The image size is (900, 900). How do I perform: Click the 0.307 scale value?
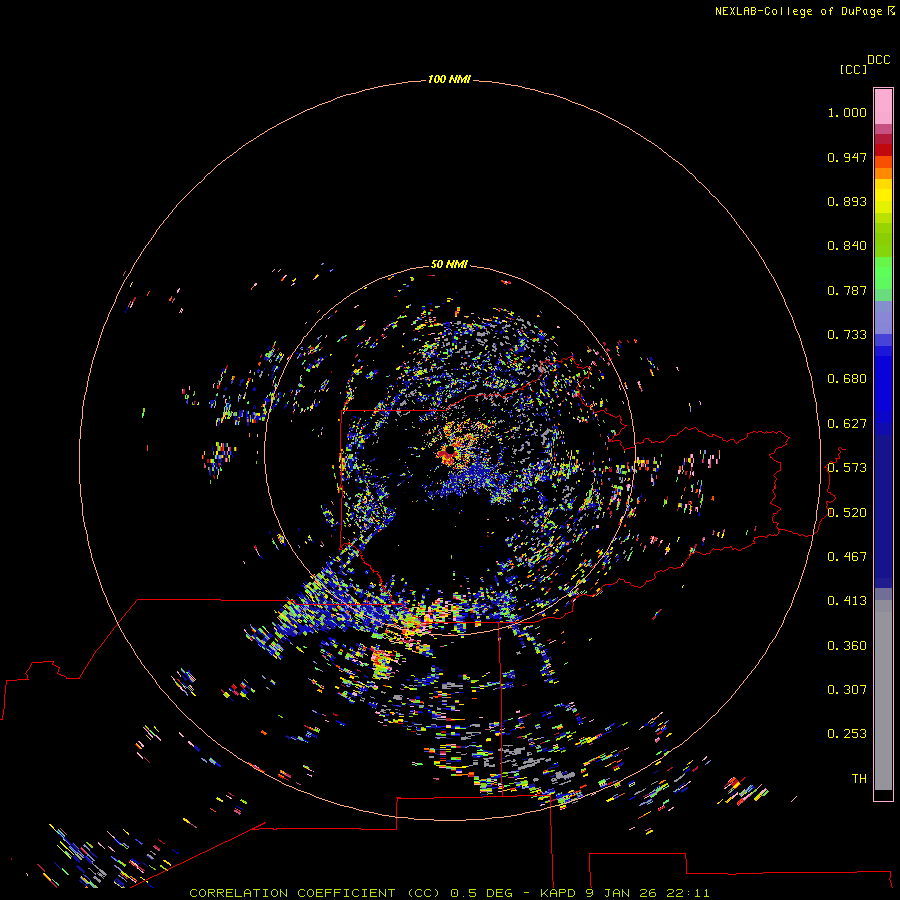[x=847, y=690]
